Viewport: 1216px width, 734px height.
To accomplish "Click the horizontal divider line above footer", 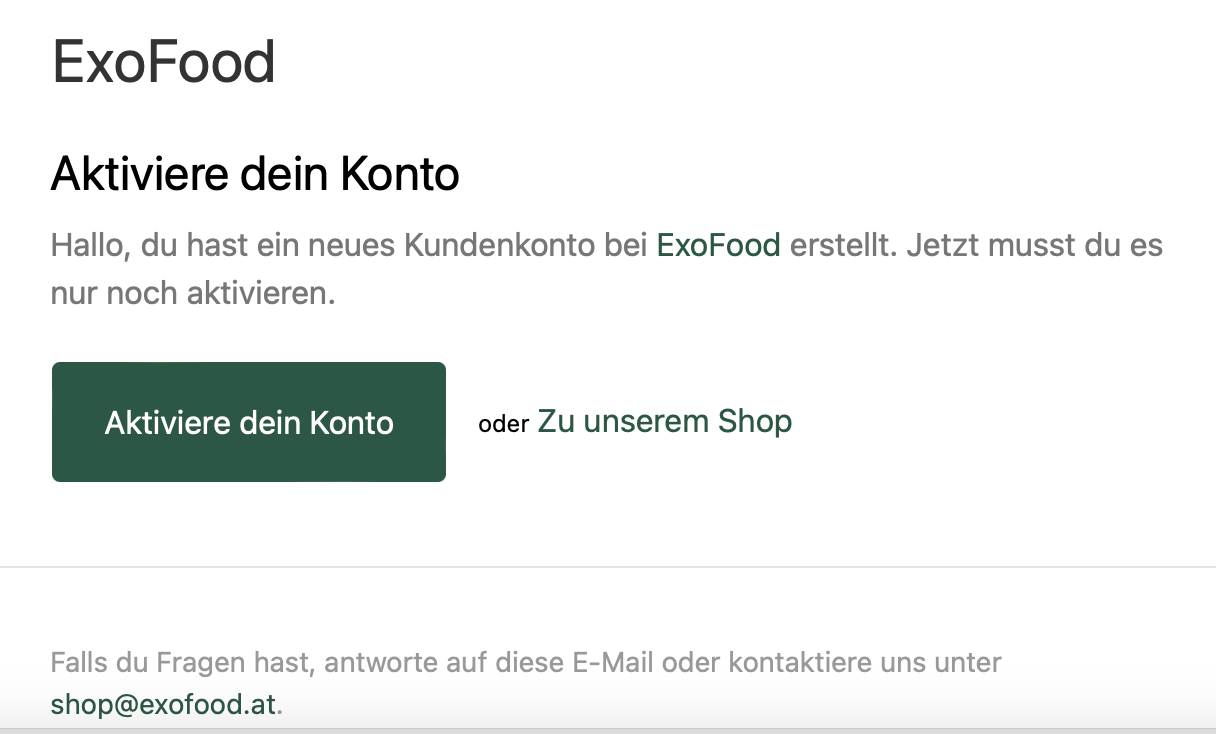I will 608,567.
